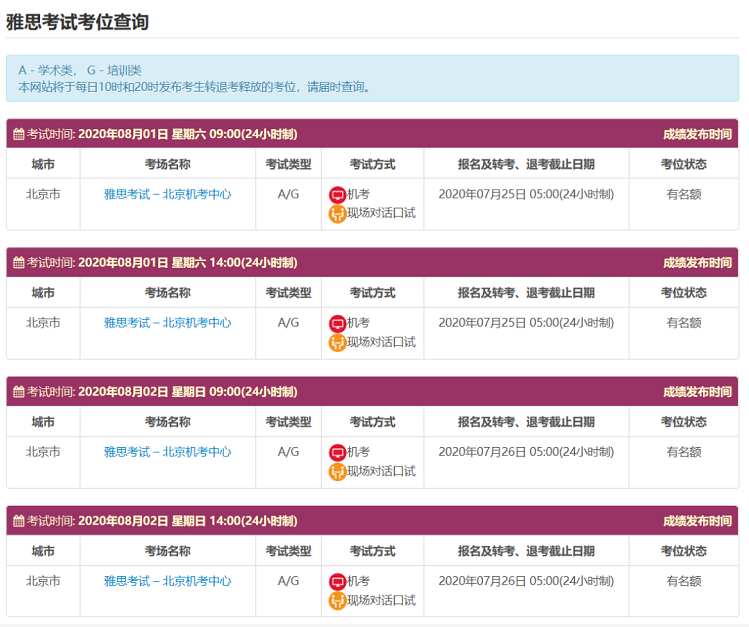Click the red 机考 icon in the 08月01日 14:00 row
Viewport: 749px width, 627px height.
point(337,323)
